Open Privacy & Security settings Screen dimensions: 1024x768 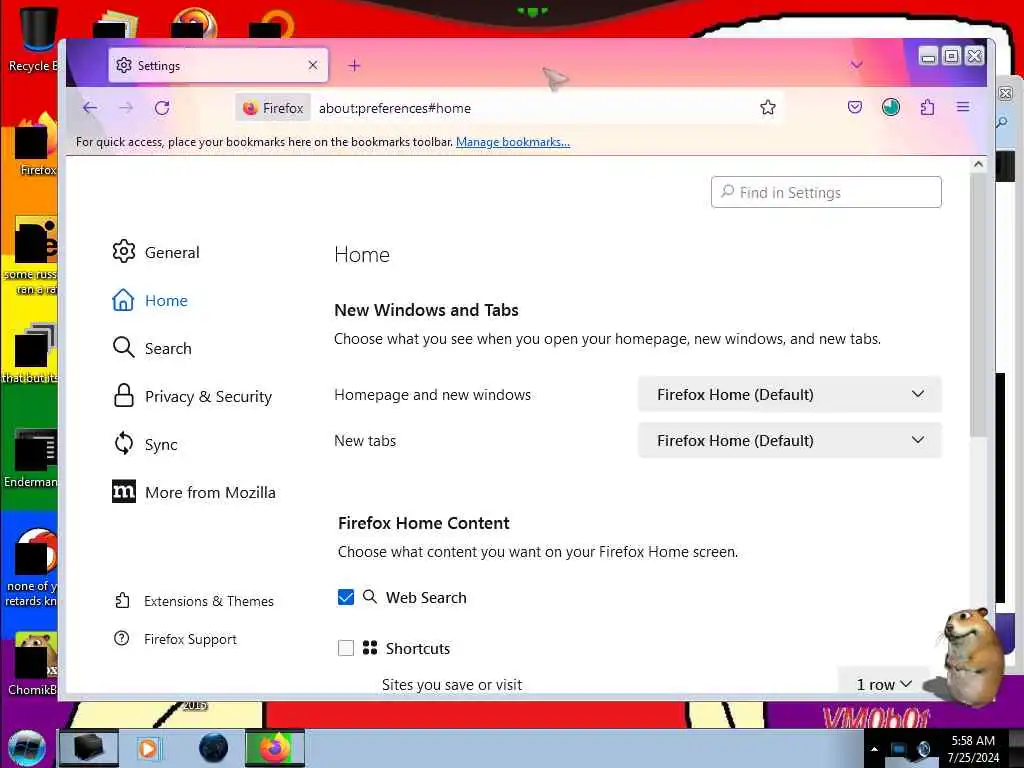(192, 396)
